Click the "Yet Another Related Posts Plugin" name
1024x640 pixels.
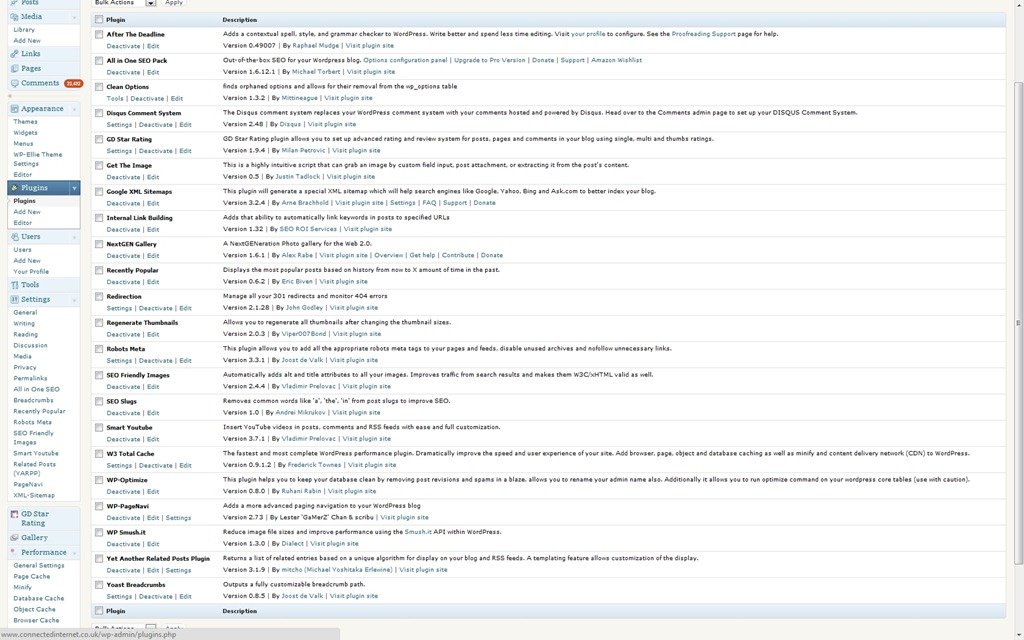[x=158, y=559]
